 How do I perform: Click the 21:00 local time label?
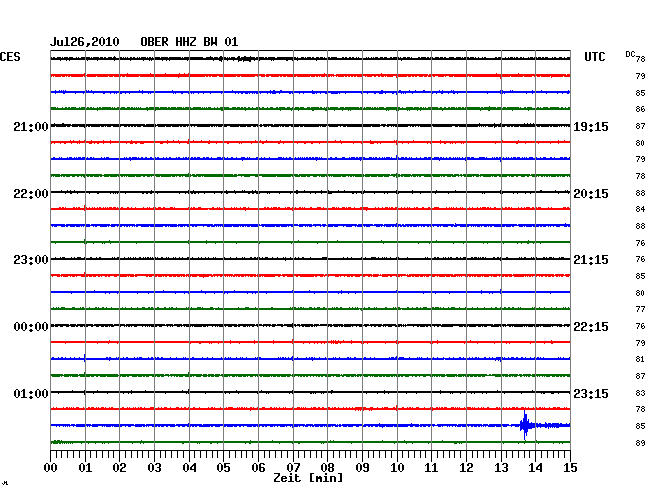[31, 127]
